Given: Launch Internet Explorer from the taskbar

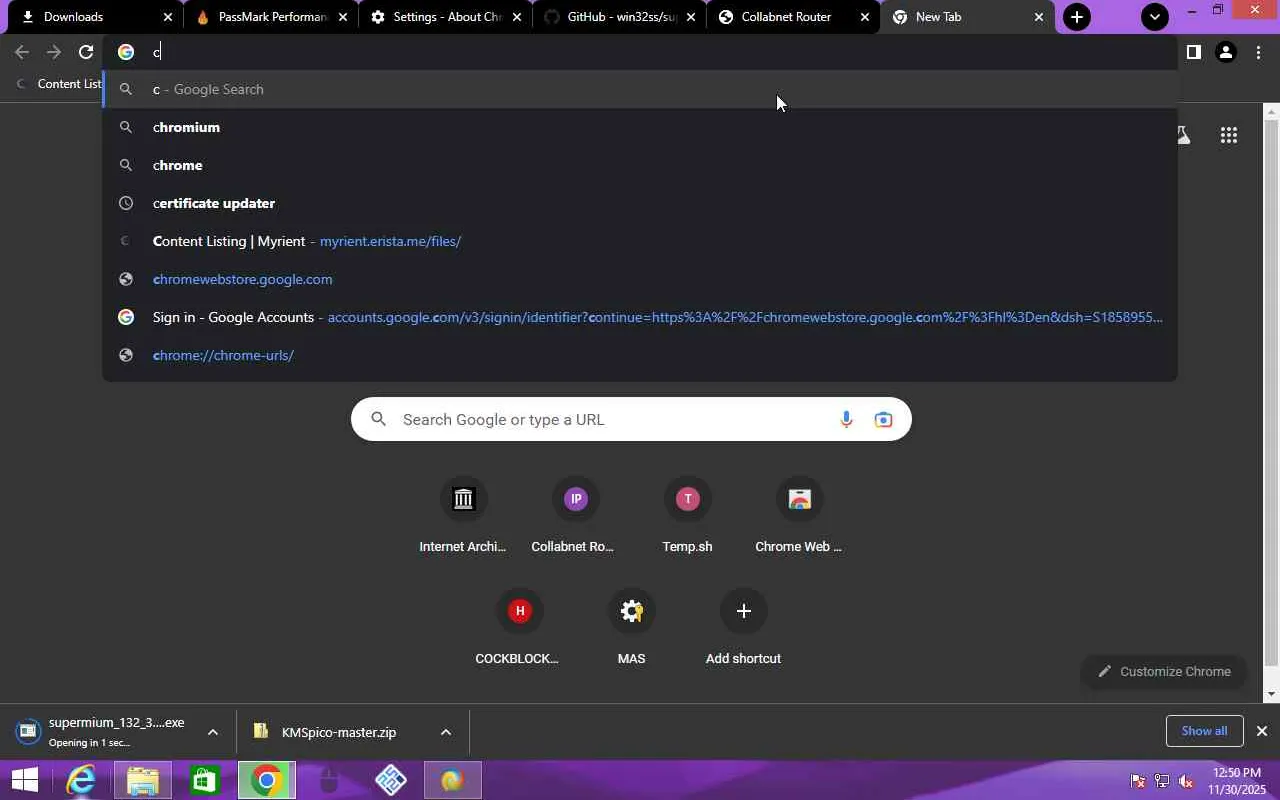Looking at the screenshot, I should (80, 781).
